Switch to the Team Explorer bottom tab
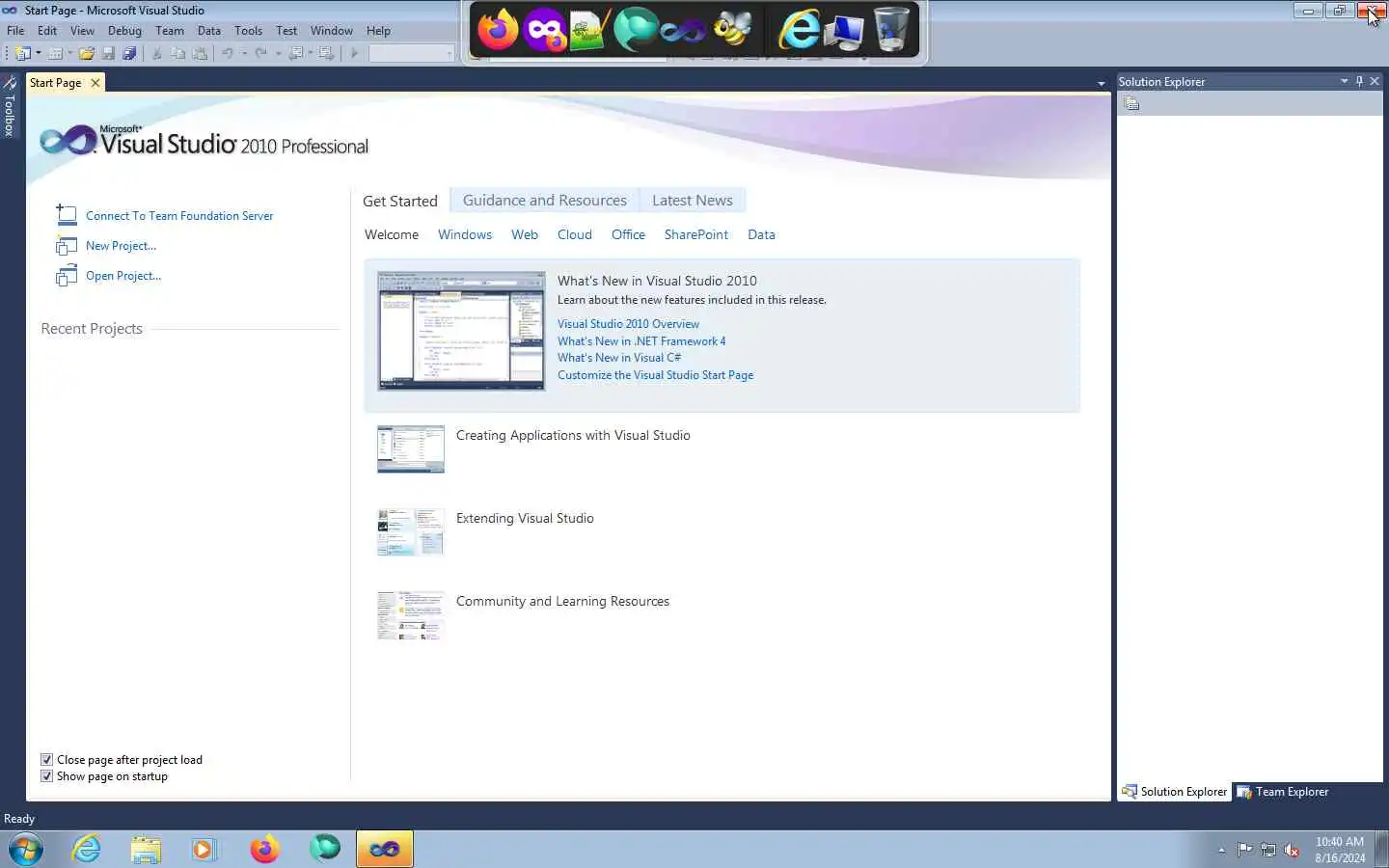 [x=1283, y=792]
